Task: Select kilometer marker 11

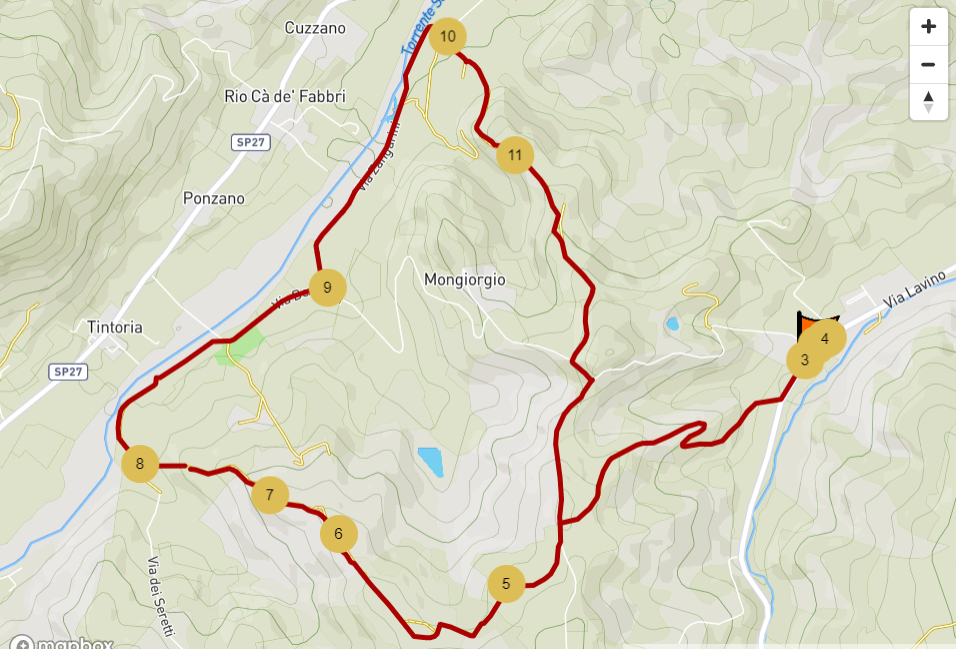Action: (515, 156)
